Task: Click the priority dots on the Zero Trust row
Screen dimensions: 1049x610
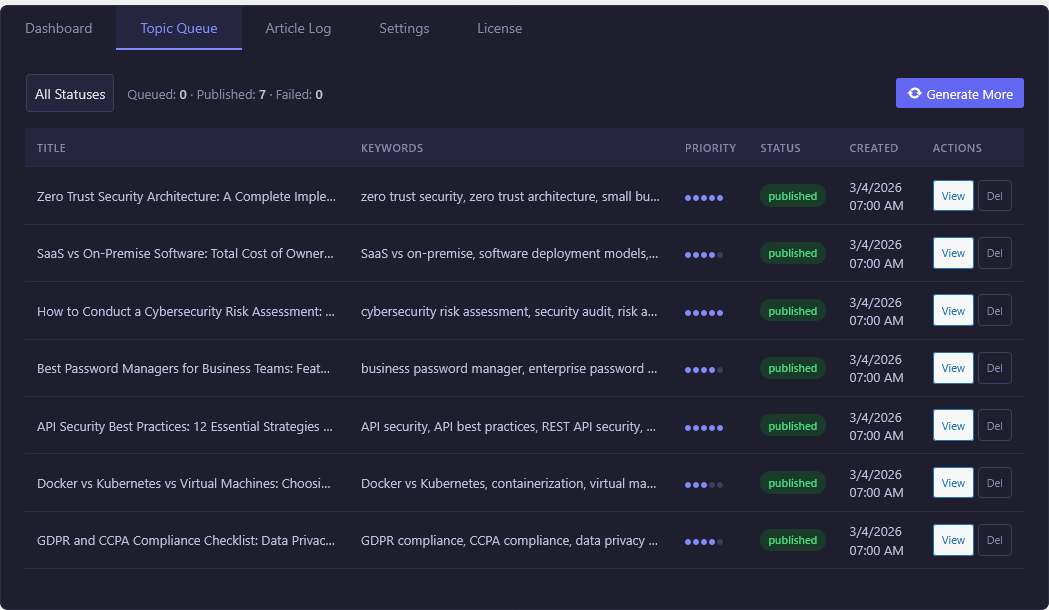Action: tap(703, 197)
